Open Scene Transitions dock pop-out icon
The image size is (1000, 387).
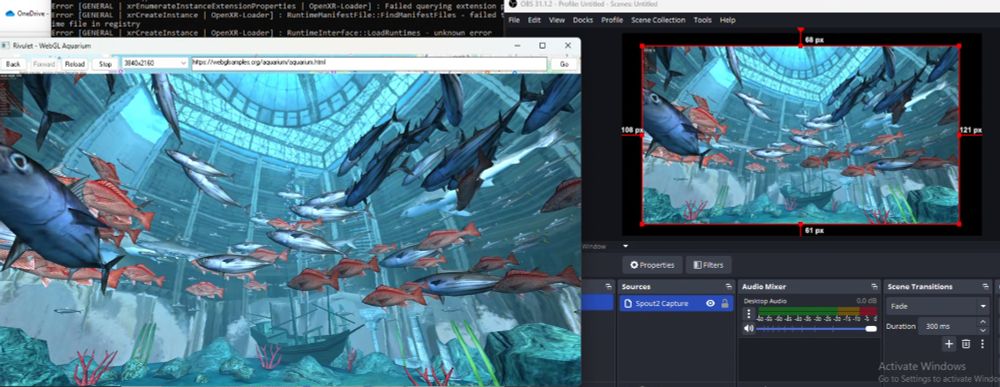pyautogui.click(x=985, y=287)
